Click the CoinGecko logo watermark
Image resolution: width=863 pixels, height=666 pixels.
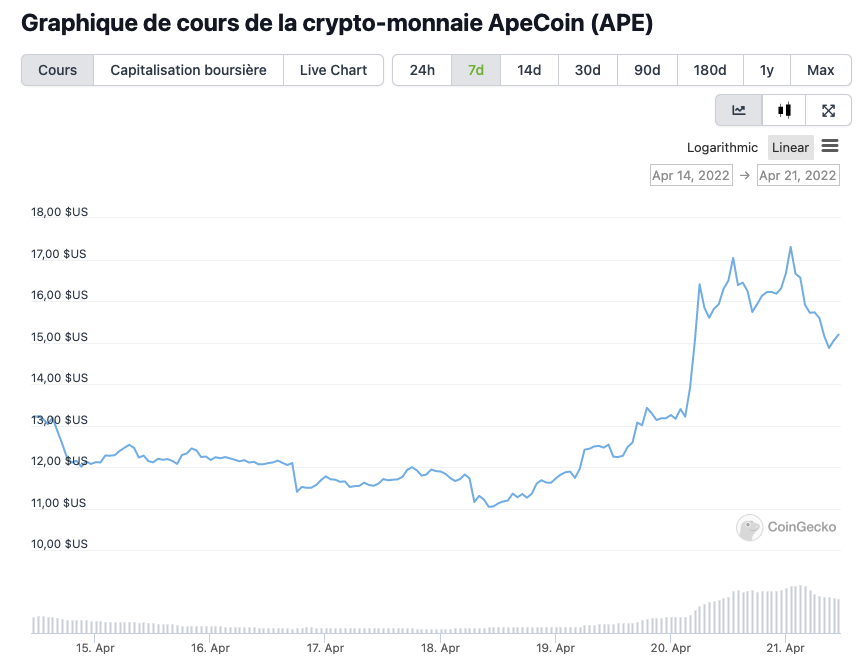[788, 527]
